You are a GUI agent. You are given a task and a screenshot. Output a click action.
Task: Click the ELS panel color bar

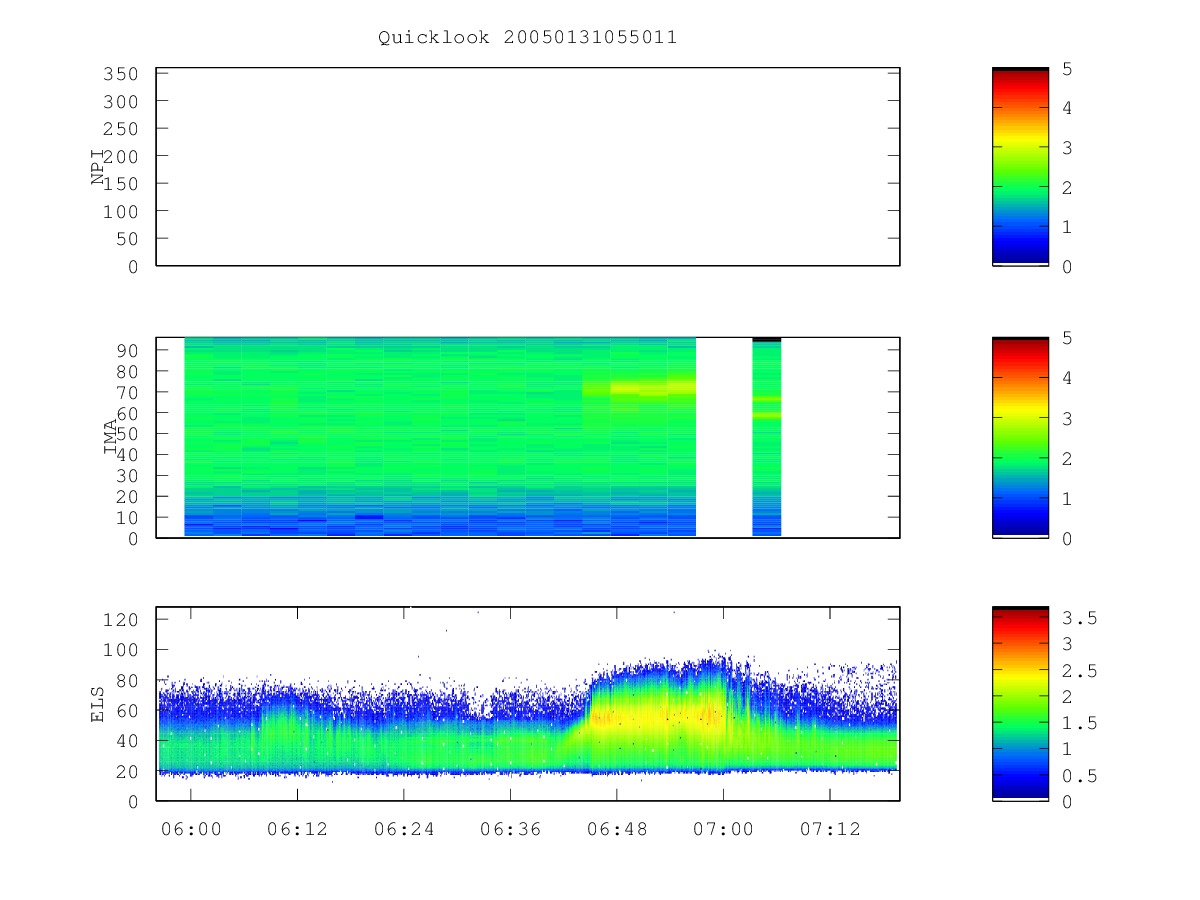point(1020,703)
